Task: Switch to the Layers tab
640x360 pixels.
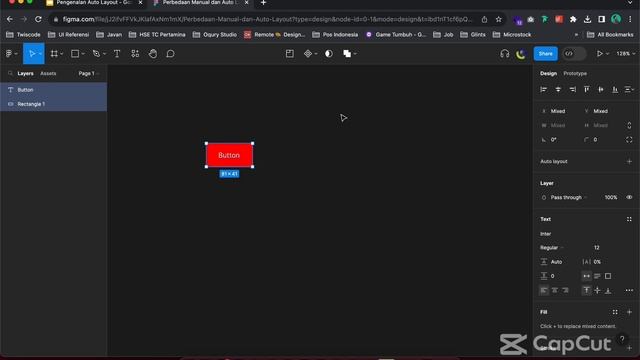Action: pyautogui.click(x=25, y=73)
